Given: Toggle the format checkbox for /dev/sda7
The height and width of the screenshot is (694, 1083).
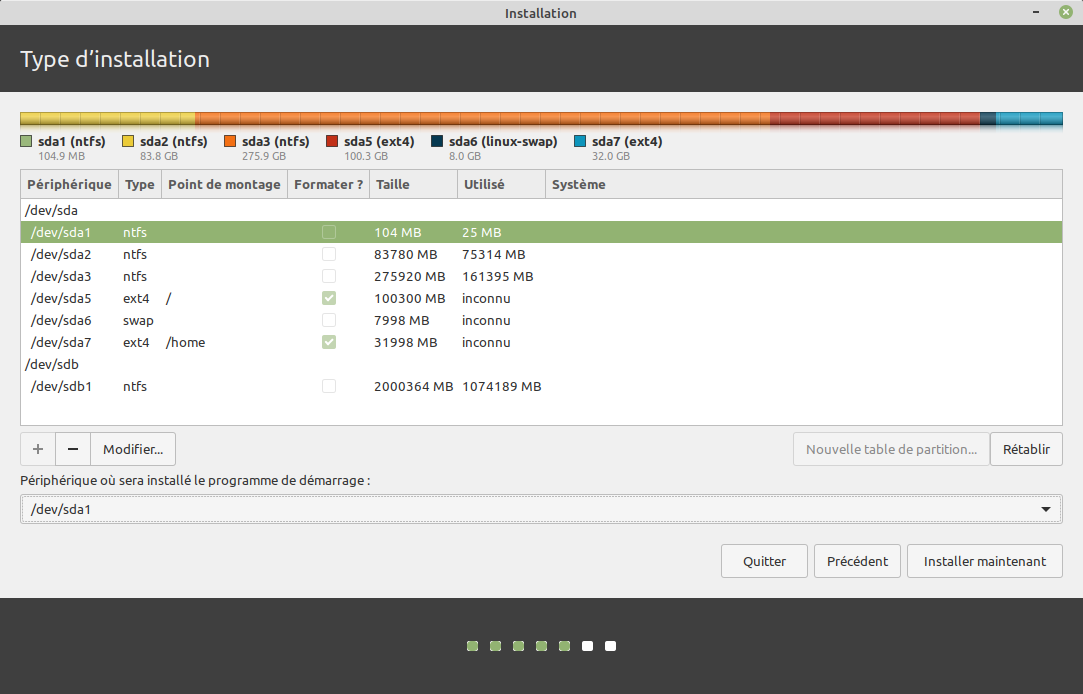Looking at the screenshot, I should (329, 342).
